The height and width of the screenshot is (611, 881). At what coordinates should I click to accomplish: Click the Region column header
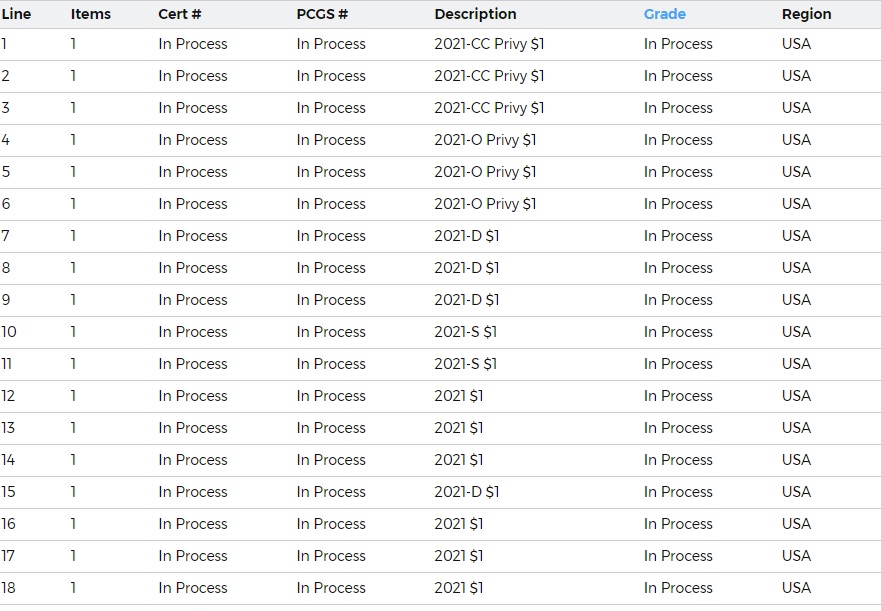(806, 14)
